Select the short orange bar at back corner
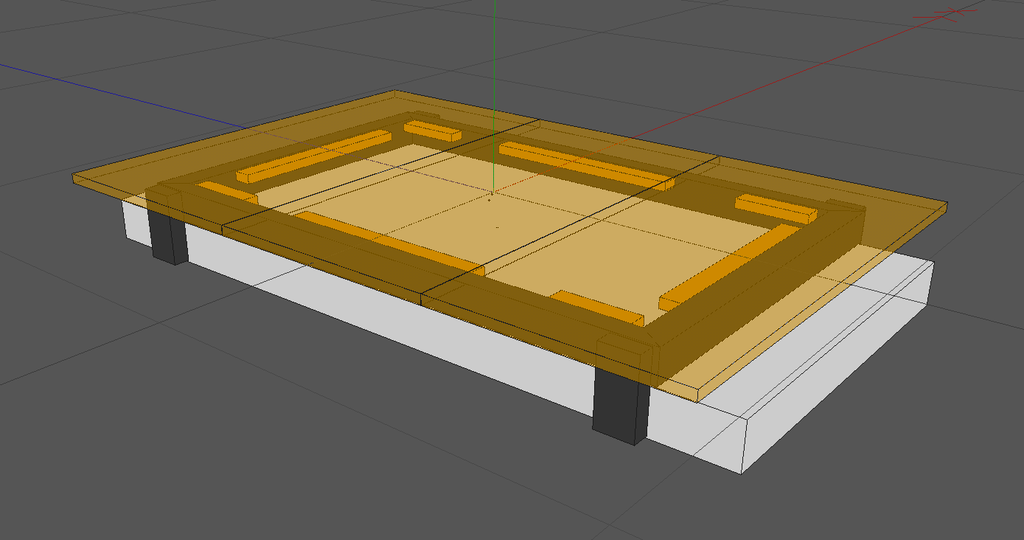The height and width of the screenshot is (540, 1024). point(432,129)
